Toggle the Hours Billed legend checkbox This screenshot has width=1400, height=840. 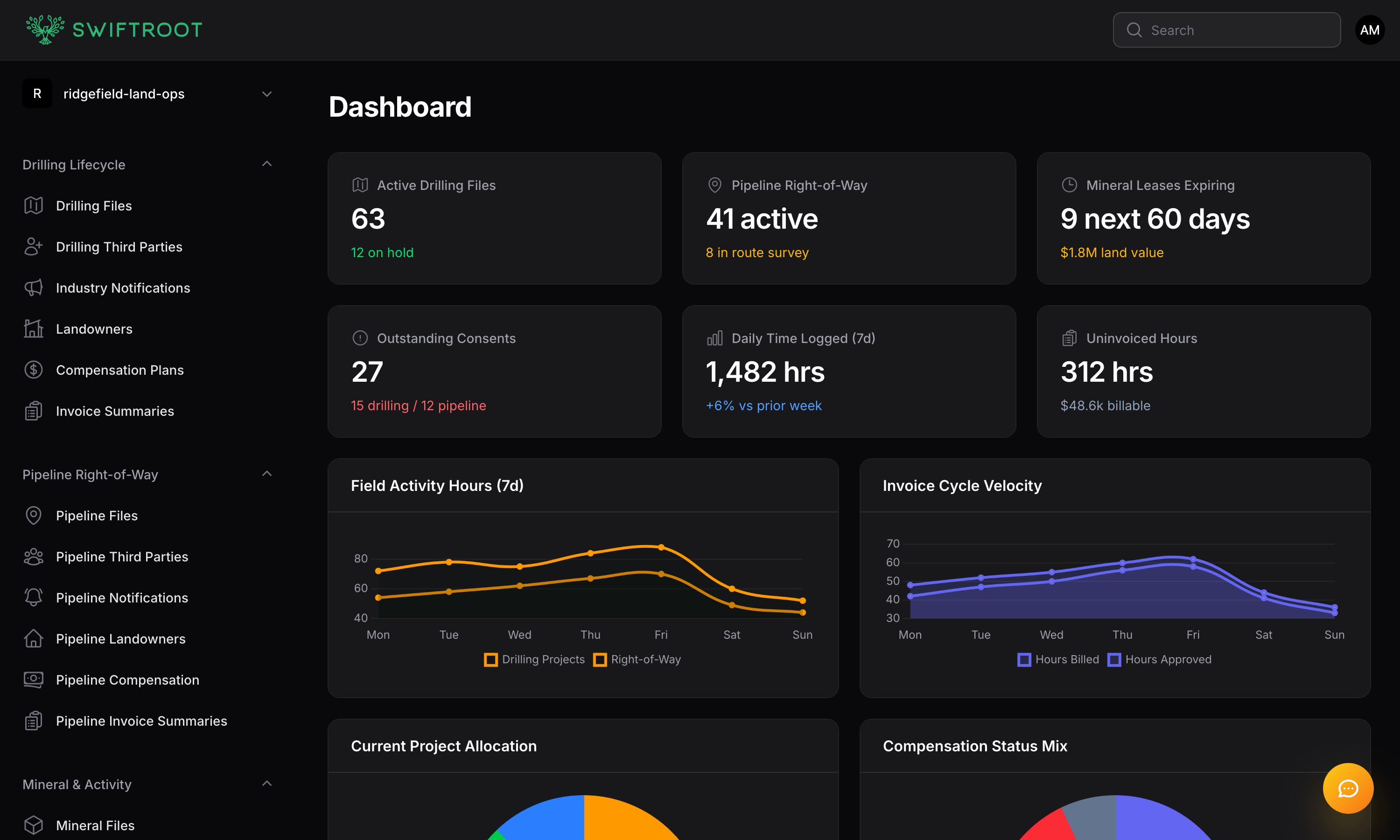[x=1024, y=659]
